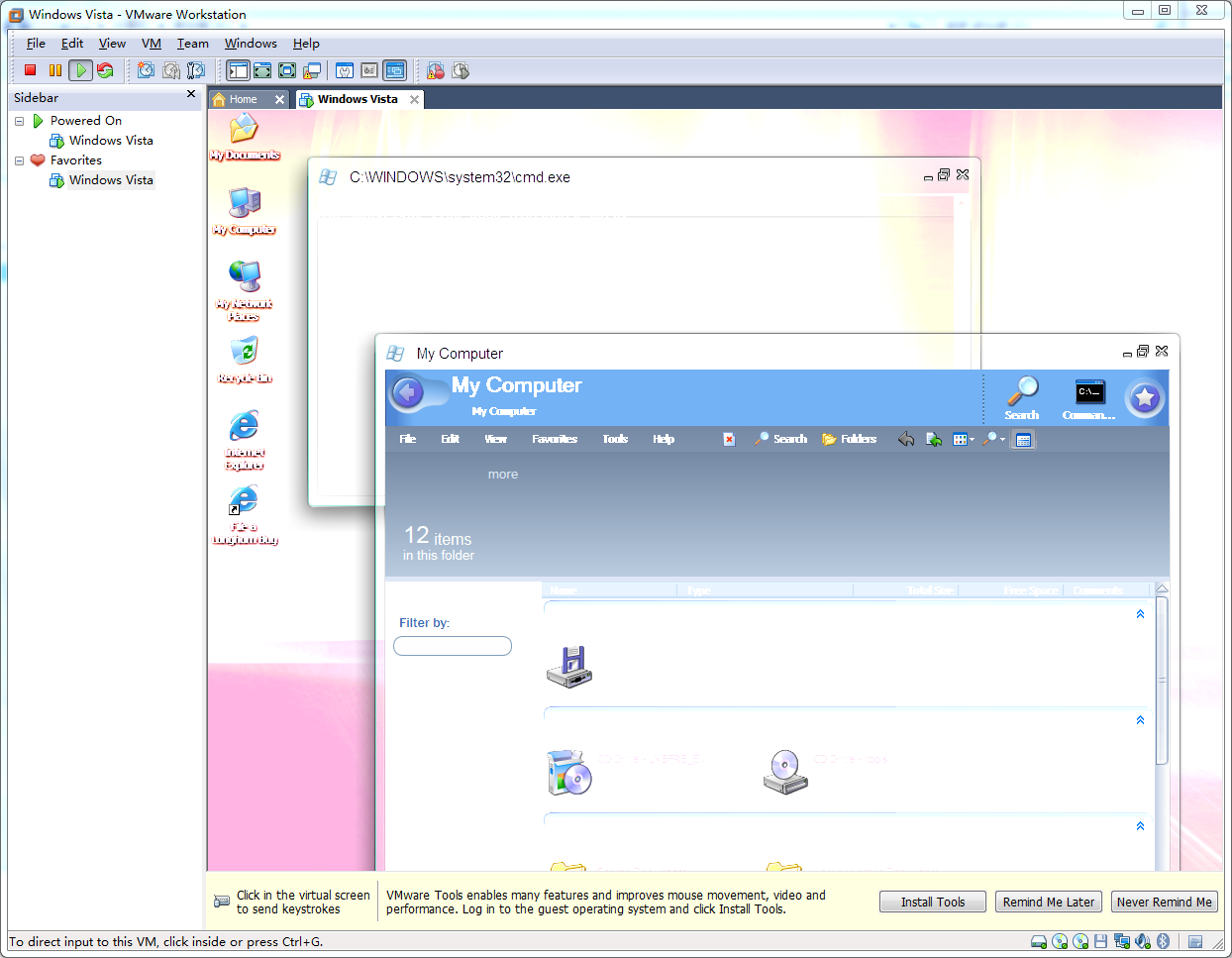Viewport: 1232px width, 958px height.
Task: Open the File menu in My Computer
Action: (408, 439)
